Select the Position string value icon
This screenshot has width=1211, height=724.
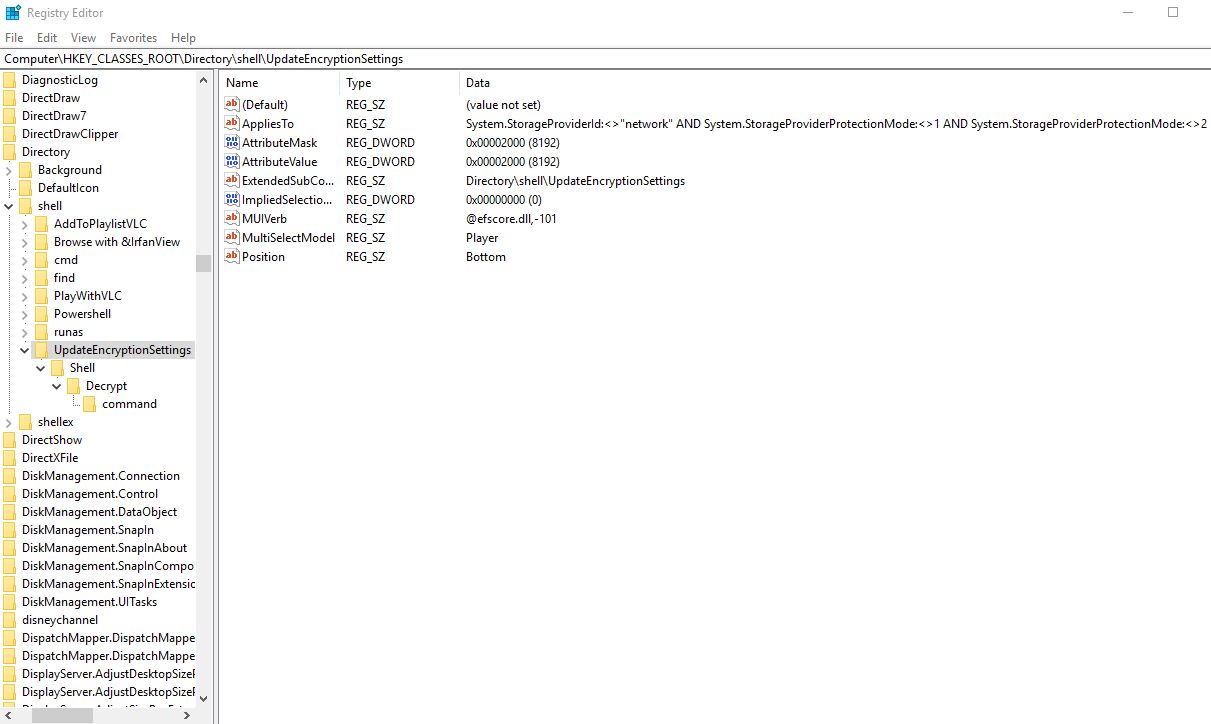[x=233, y=256]
